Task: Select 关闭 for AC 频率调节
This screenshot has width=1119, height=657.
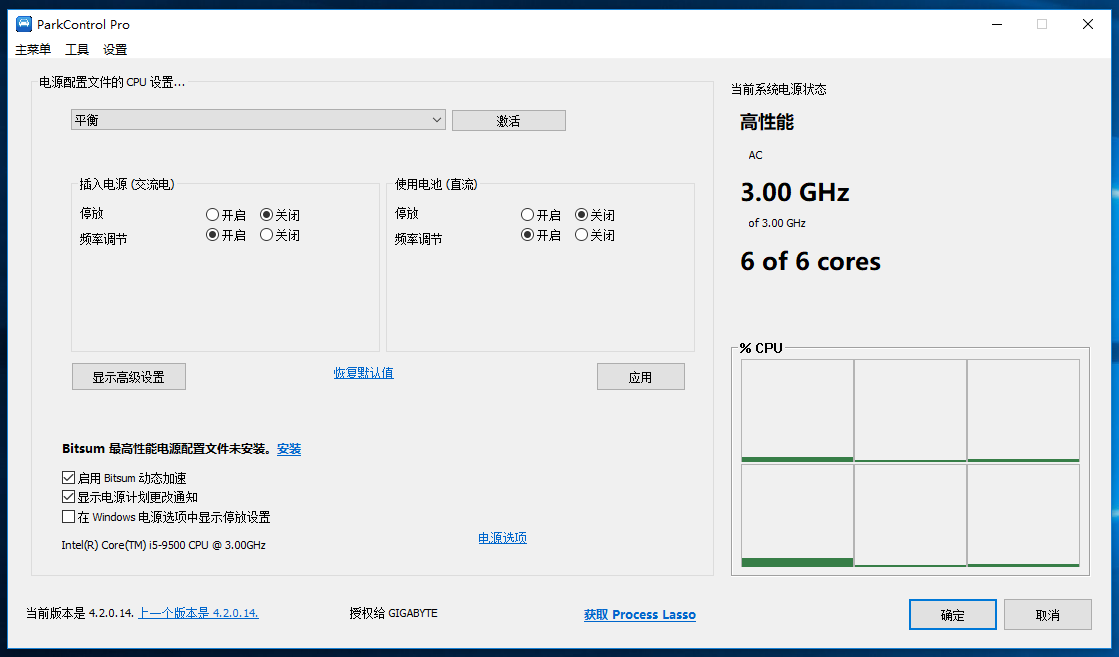Action: click(x=267, y=235)
